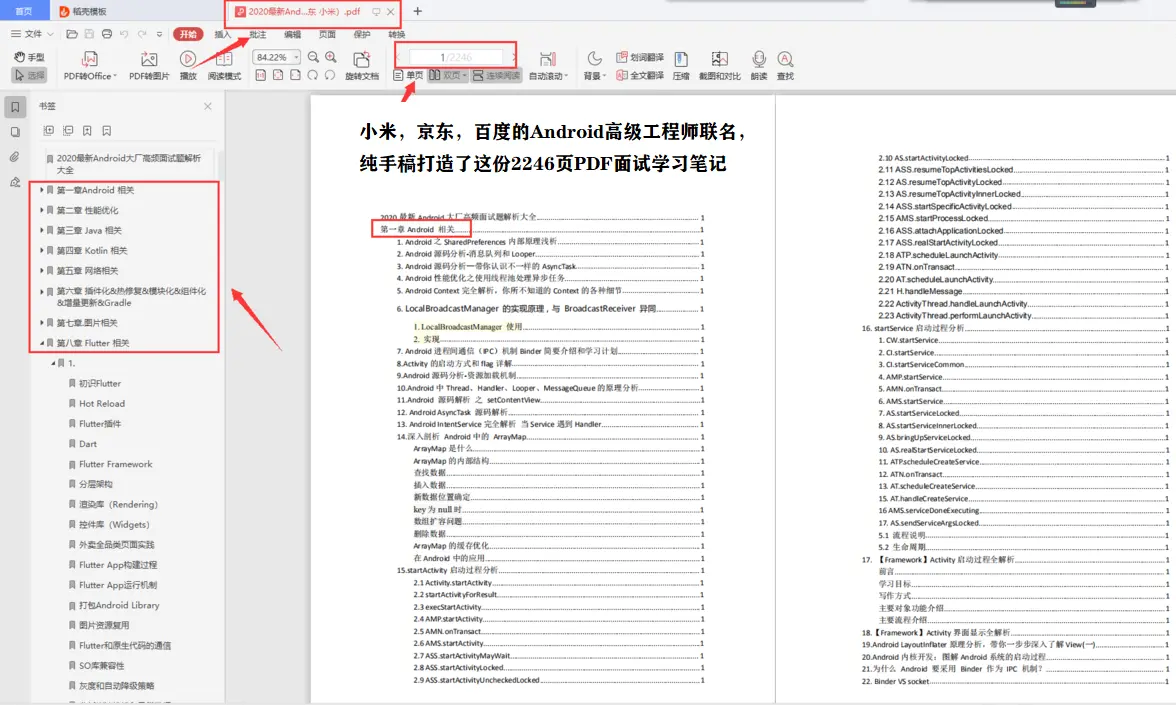The width and height of the screenshot is (1176, 705).
Task: Activate the Select (选择) cursor tool
Action: [29, 75]
